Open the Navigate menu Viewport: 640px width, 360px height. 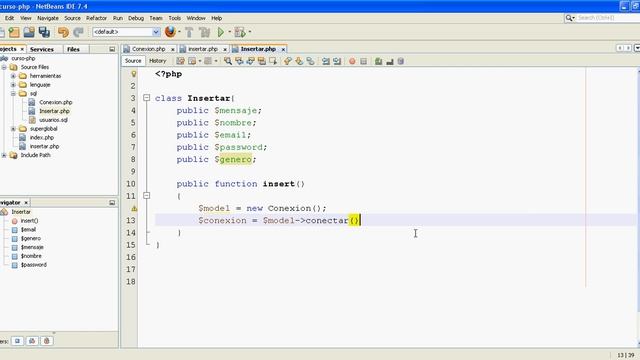pyautogui.click(x=48, y=18)
